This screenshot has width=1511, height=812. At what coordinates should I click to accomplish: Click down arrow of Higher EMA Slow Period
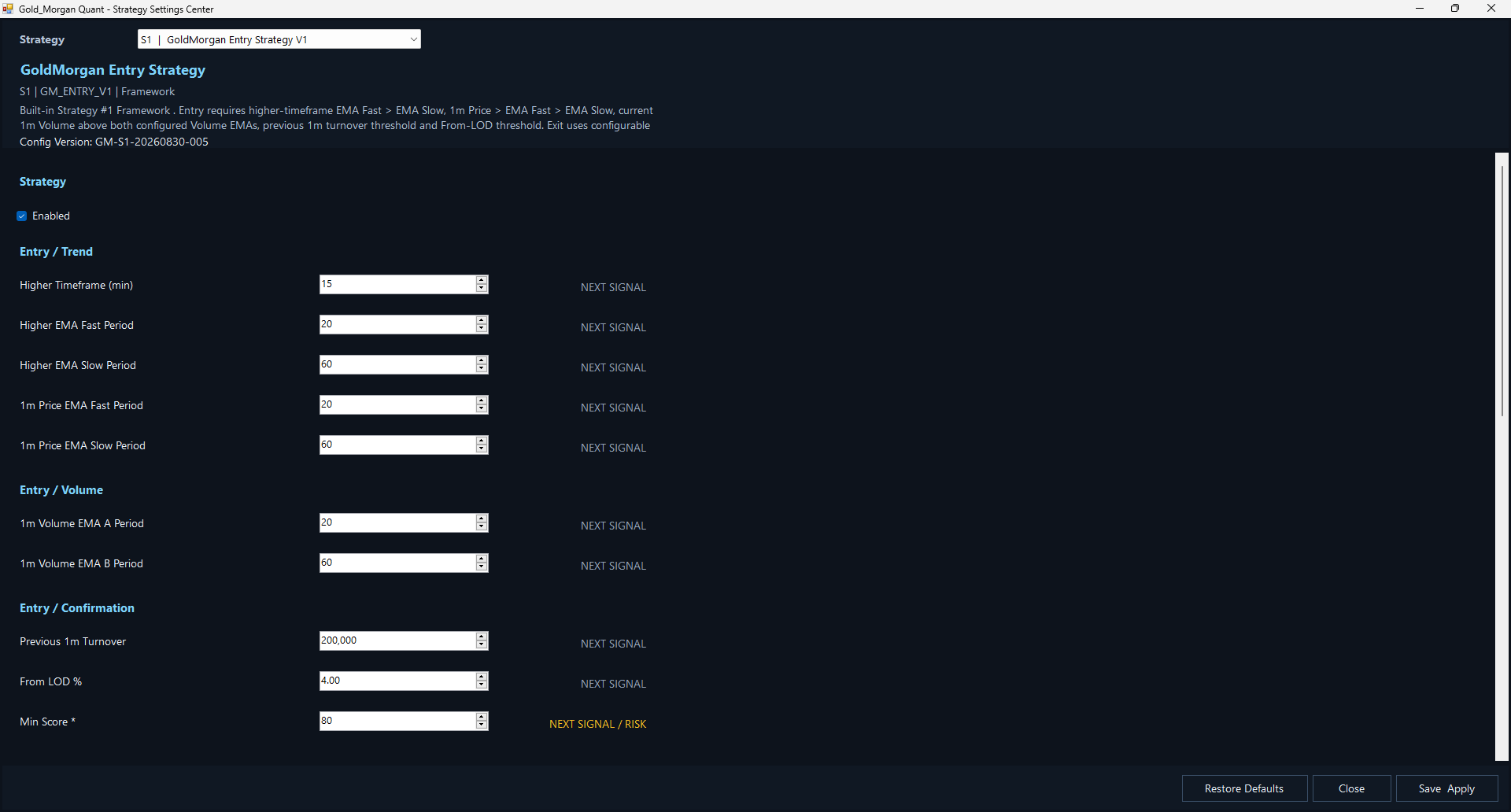point(482,369)
